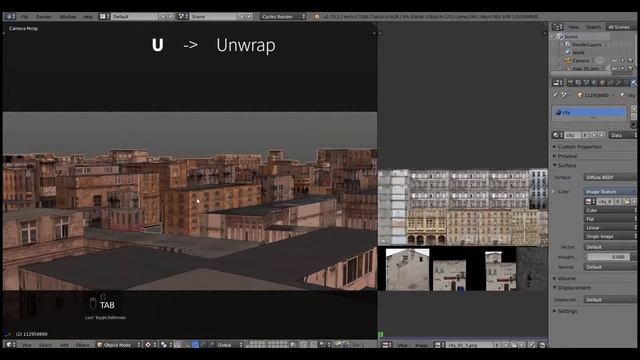
Task: Switch to World properties tab
Action: coord(594,83)
